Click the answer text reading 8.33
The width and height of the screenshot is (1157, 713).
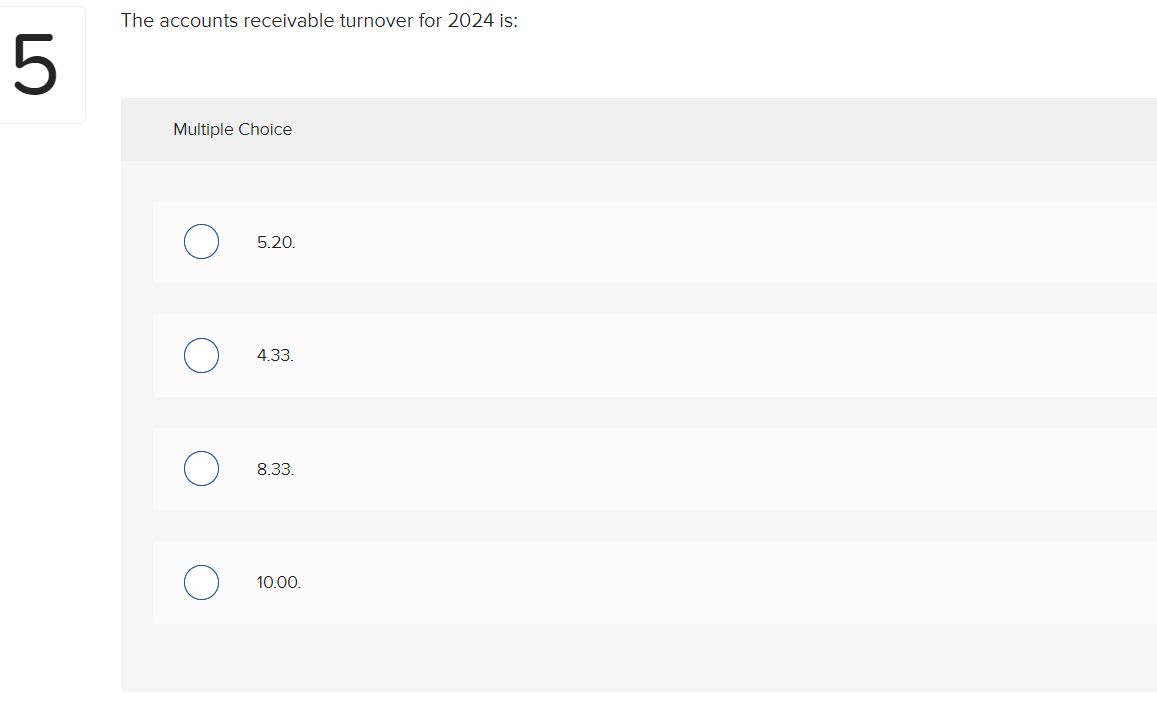click(x=275, y=468)
